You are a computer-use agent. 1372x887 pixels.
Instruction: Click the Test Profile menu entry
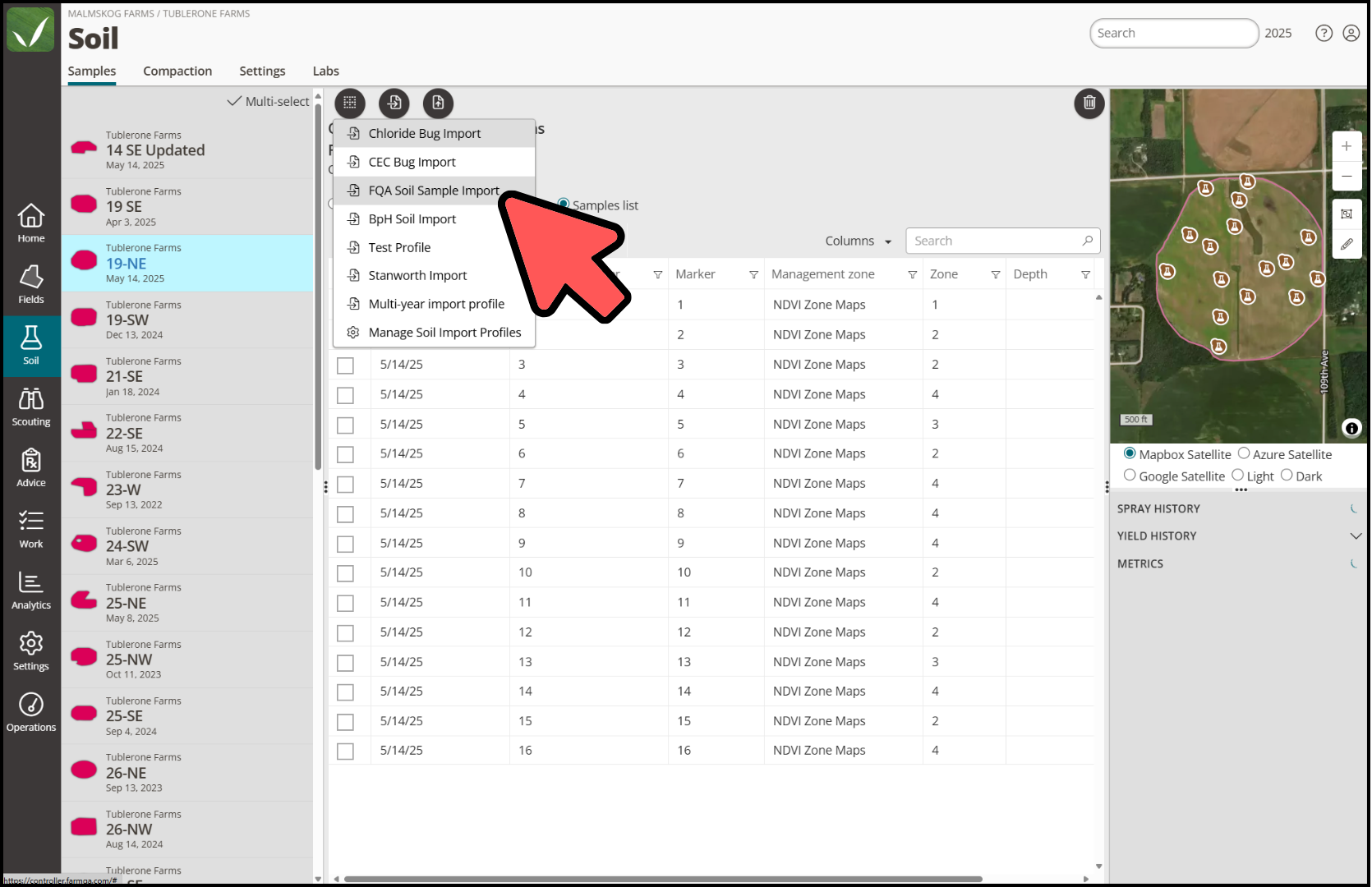coord(434,247)
